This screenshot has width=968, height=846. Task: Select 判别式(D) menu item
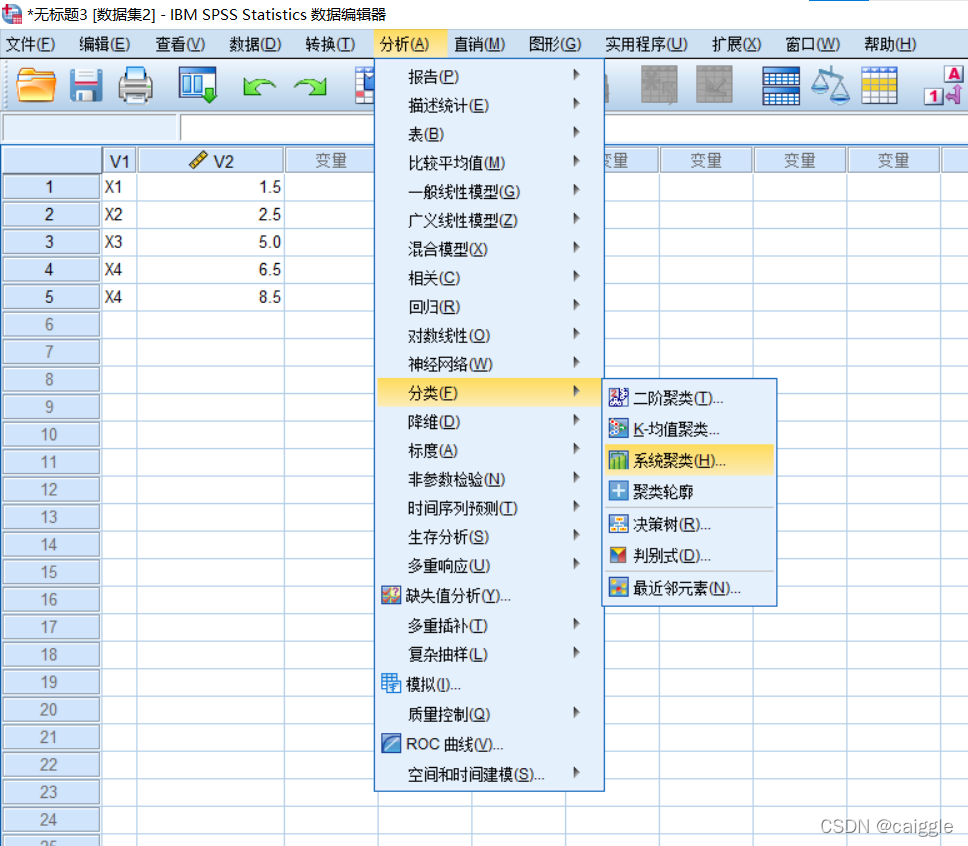coord(689,555)
